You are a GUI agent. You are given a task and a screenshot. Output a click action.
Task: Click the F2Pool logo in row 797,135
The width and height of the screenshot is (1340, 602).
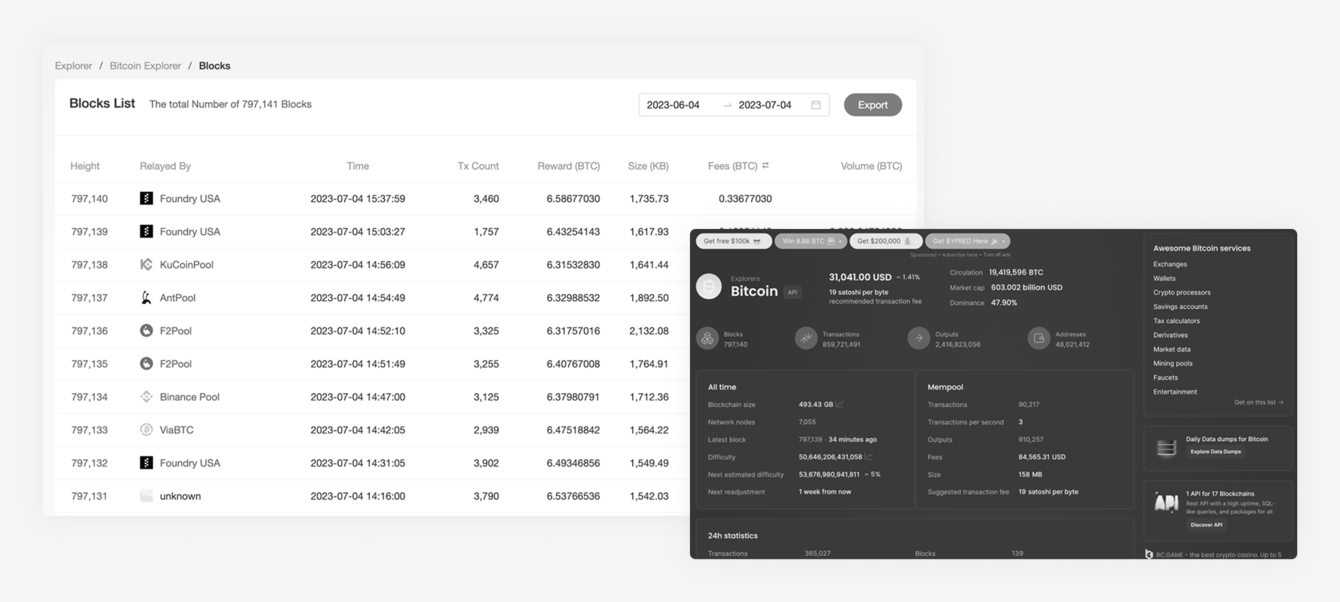pos(146,364)
